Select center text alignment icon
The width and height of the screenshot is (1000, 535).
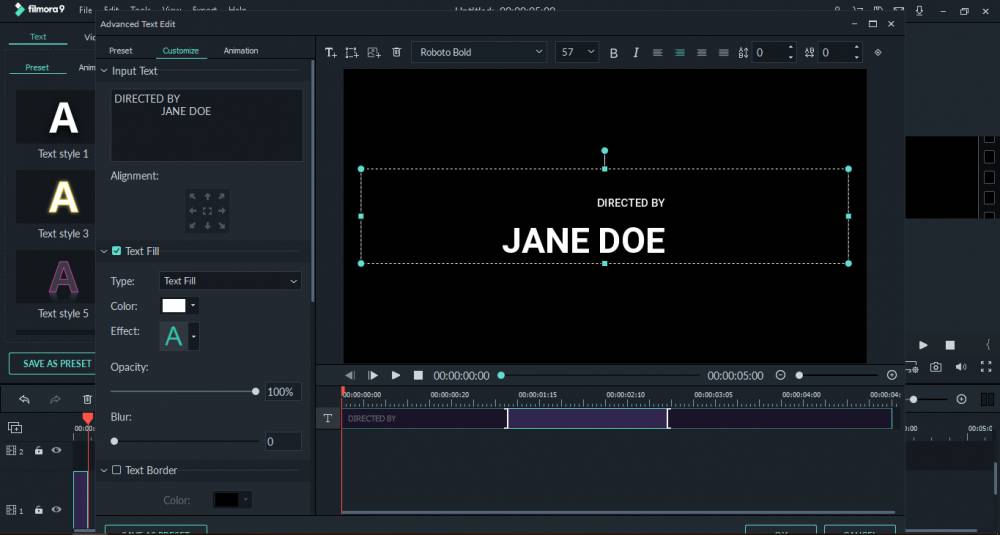pyautogui.click(x=680, y=53)
